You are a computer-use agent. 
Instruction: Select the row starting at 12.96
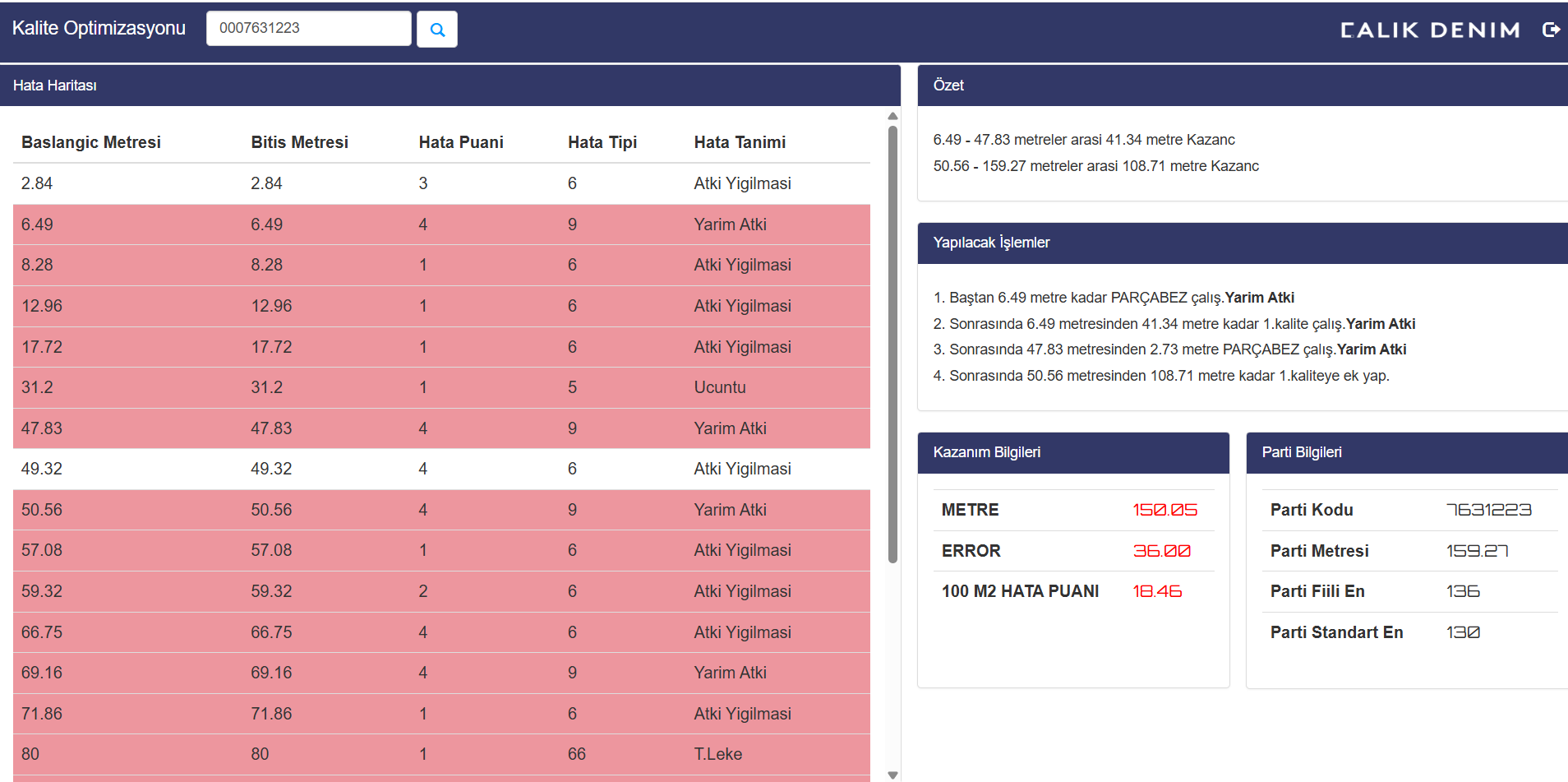[x=441, y=306]
